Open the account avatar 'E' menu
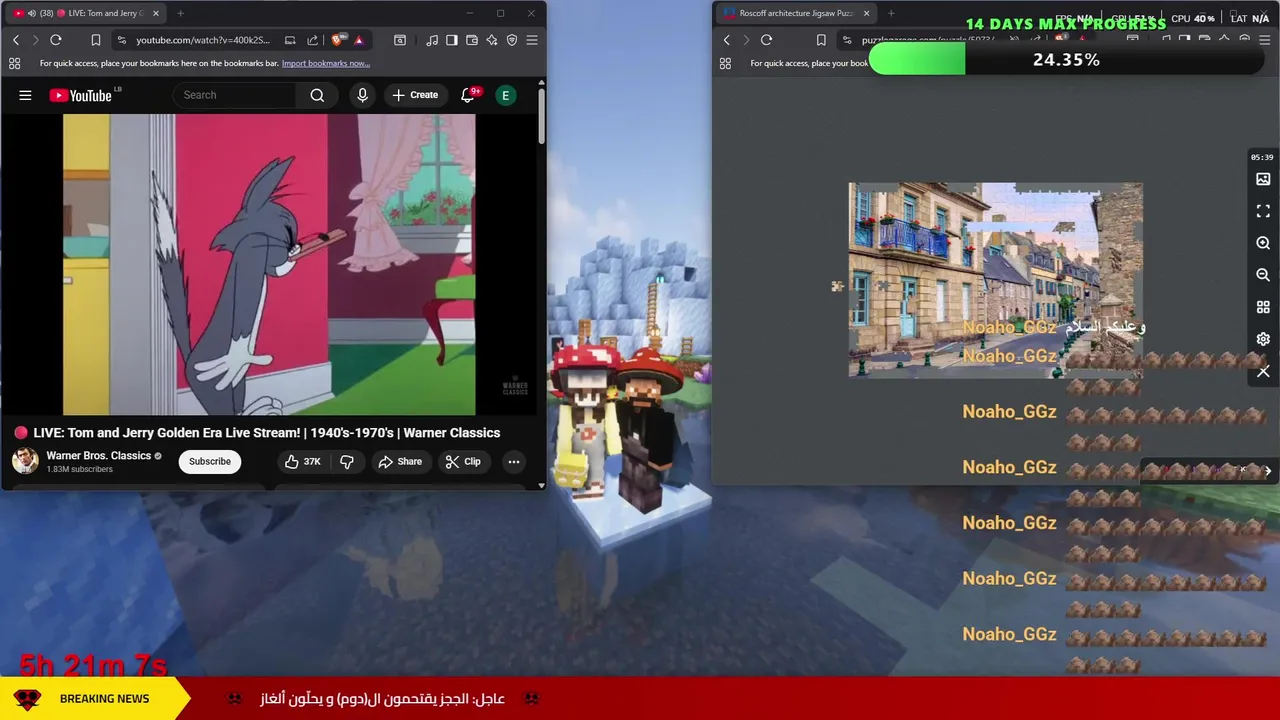 (x=506, y=95)
